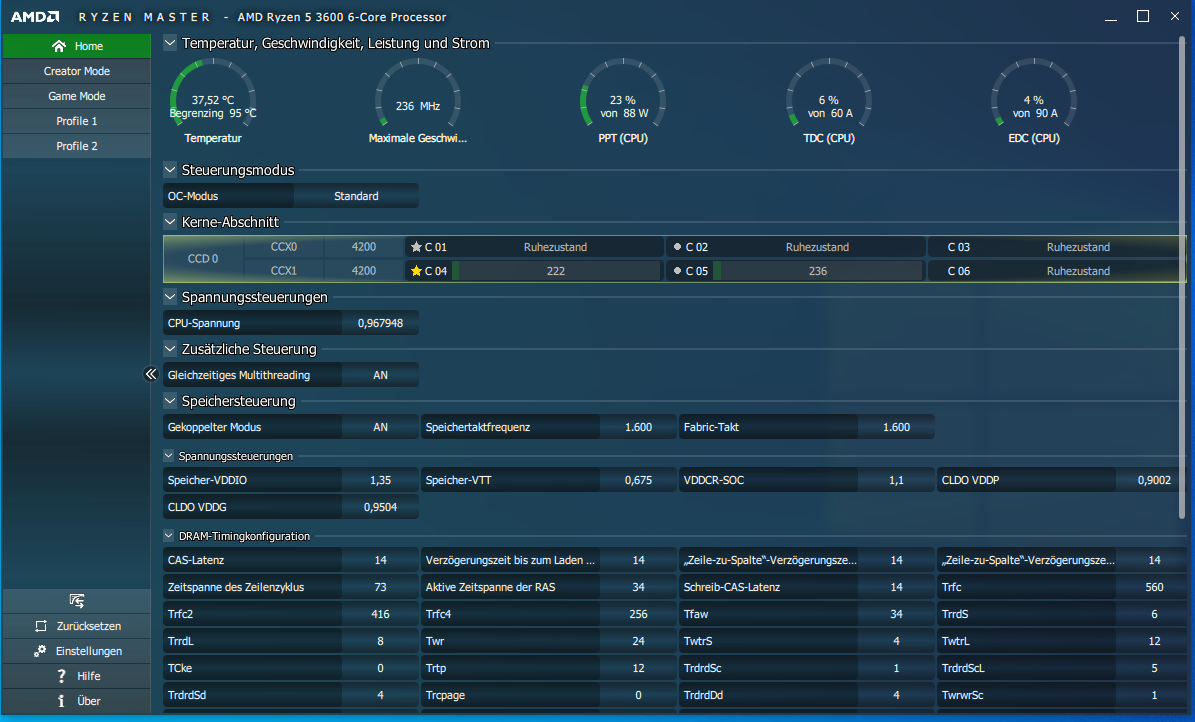The image size is (1195, 722).
Task: Collapse the sidebar with double-arrow icon
Action: click(151, 374)
